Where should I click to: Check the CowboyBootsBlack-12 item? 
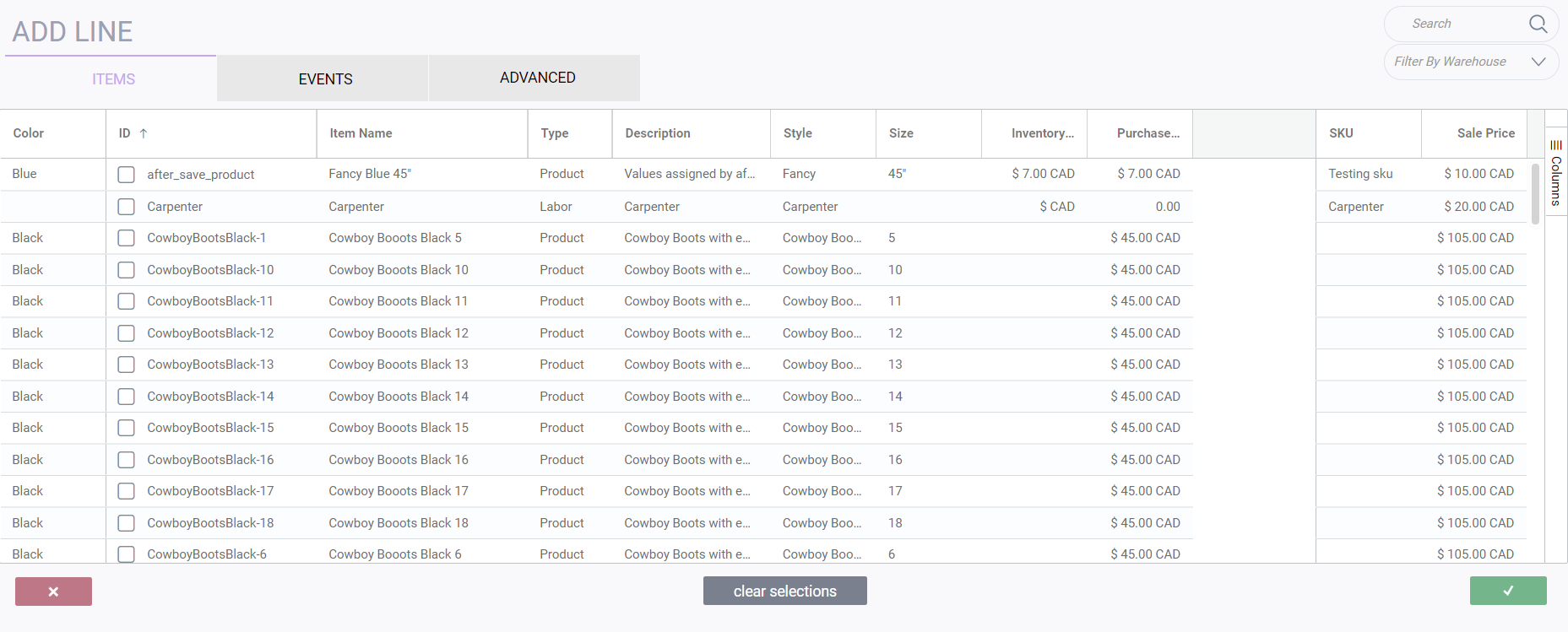click(x=127, y=333)
